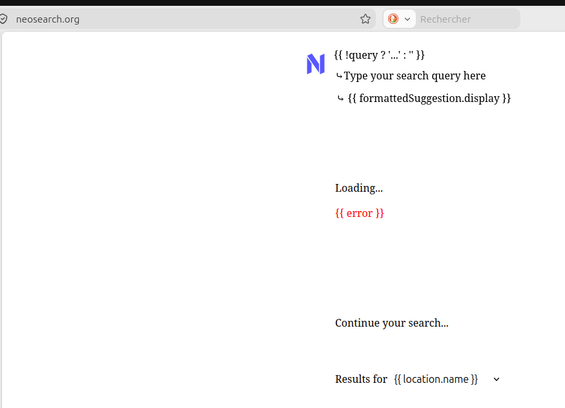
Task: Click the {{ !query ? '...' : '' }} template text
Action: tap(379, 55)
